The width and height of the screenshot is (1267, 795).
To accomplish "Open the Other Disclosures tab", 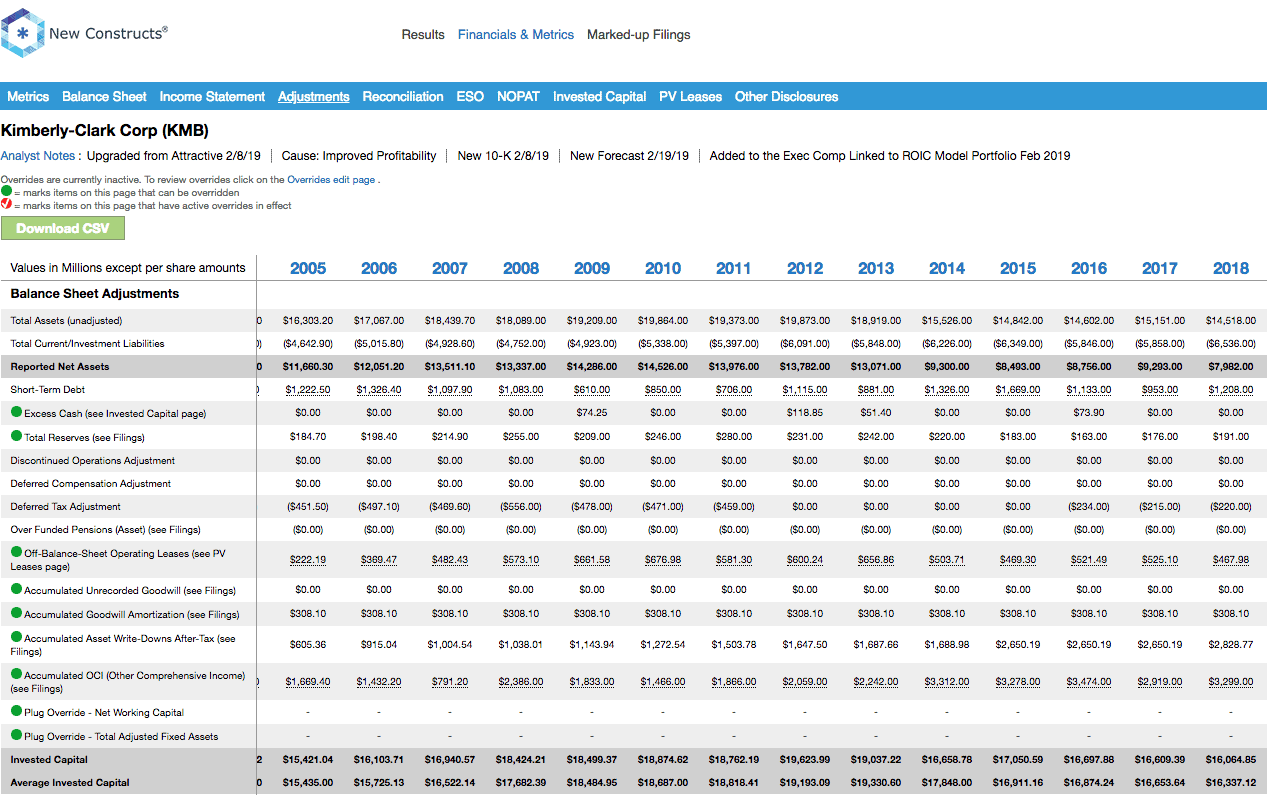I will tap(786, 97).
